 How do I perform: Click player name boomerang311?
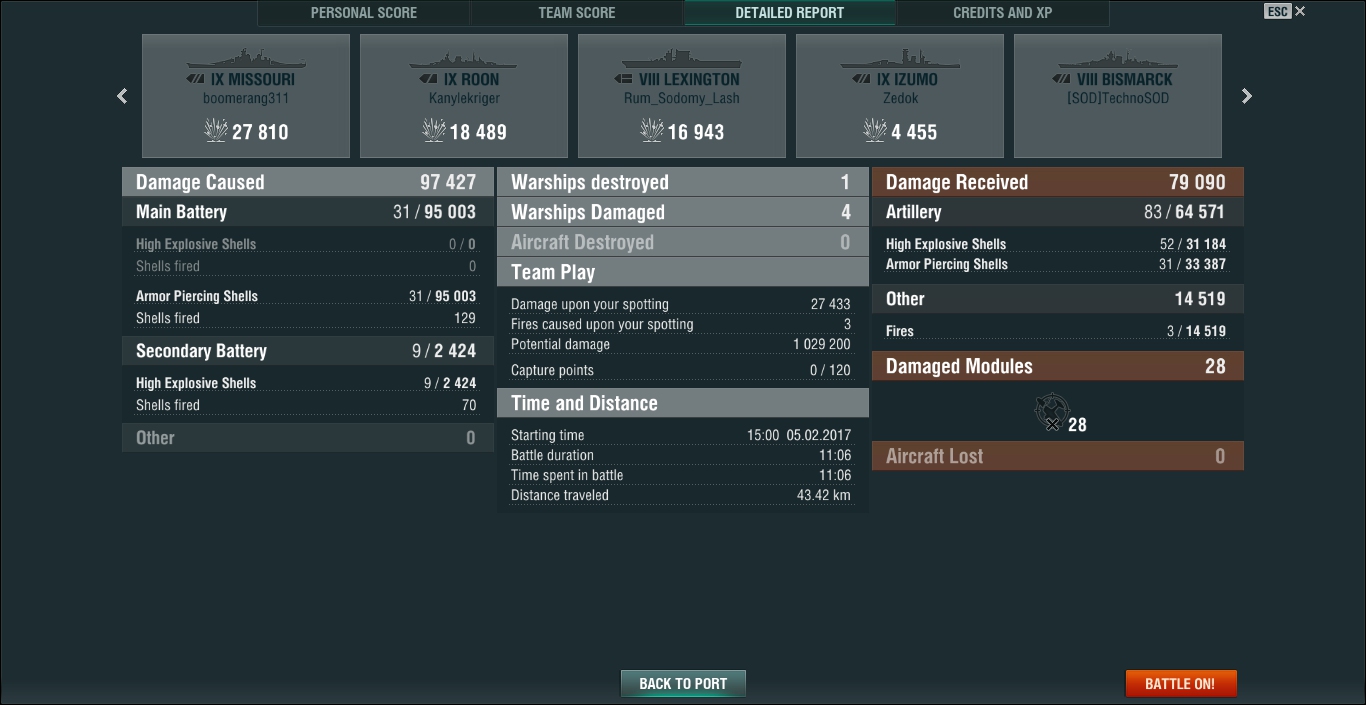click(x=246, y=98)
